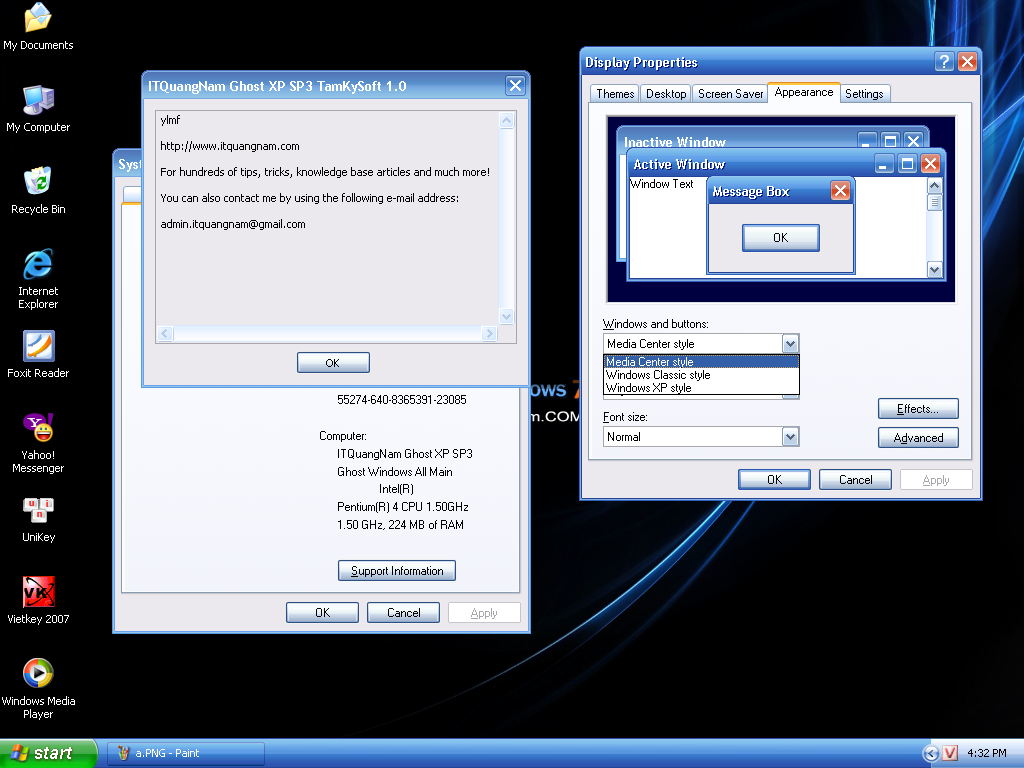Choose Windows Classic style option
The image size is (1024, 768).
(x=701, y=375)
